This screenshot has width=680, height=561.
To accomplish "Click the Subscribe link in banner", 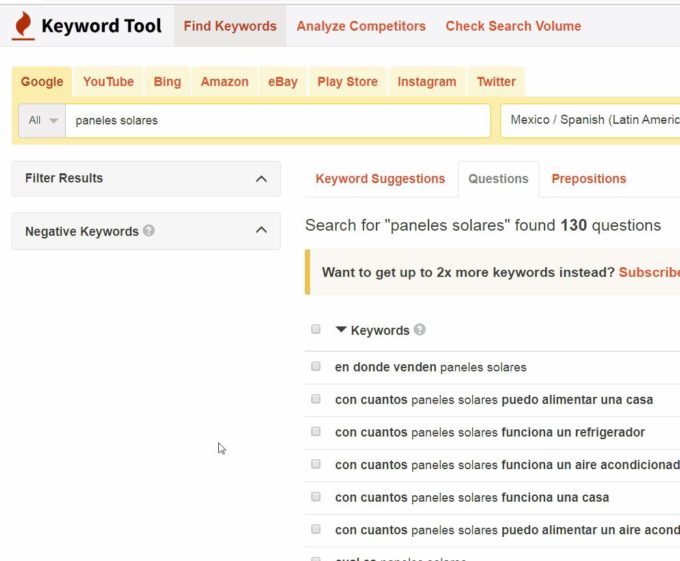I will tap(649, 272).
